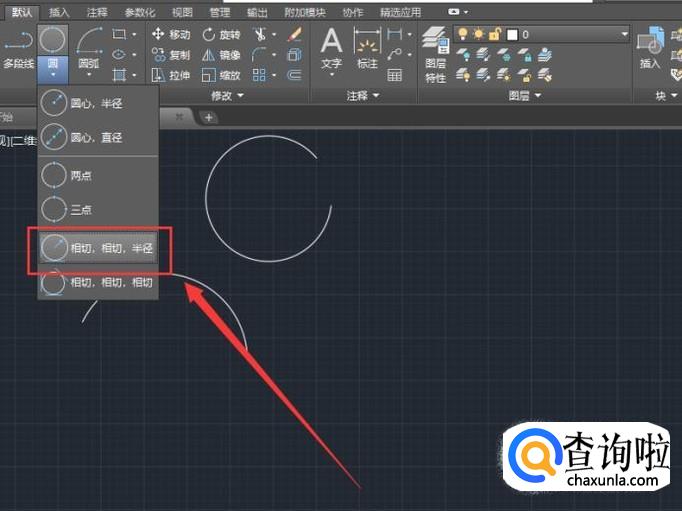The width and height of the screenshot is (682, 511).
Task: Choose Center, Radius (圆心, 半径) circle option
Action: coord(98,103)
